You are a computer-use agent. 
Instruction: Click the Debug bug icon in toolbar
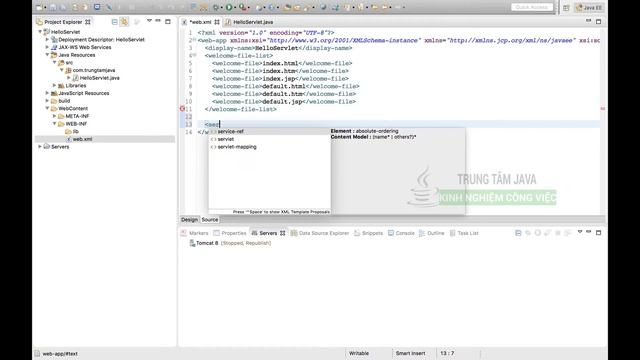tap(216, 7)
